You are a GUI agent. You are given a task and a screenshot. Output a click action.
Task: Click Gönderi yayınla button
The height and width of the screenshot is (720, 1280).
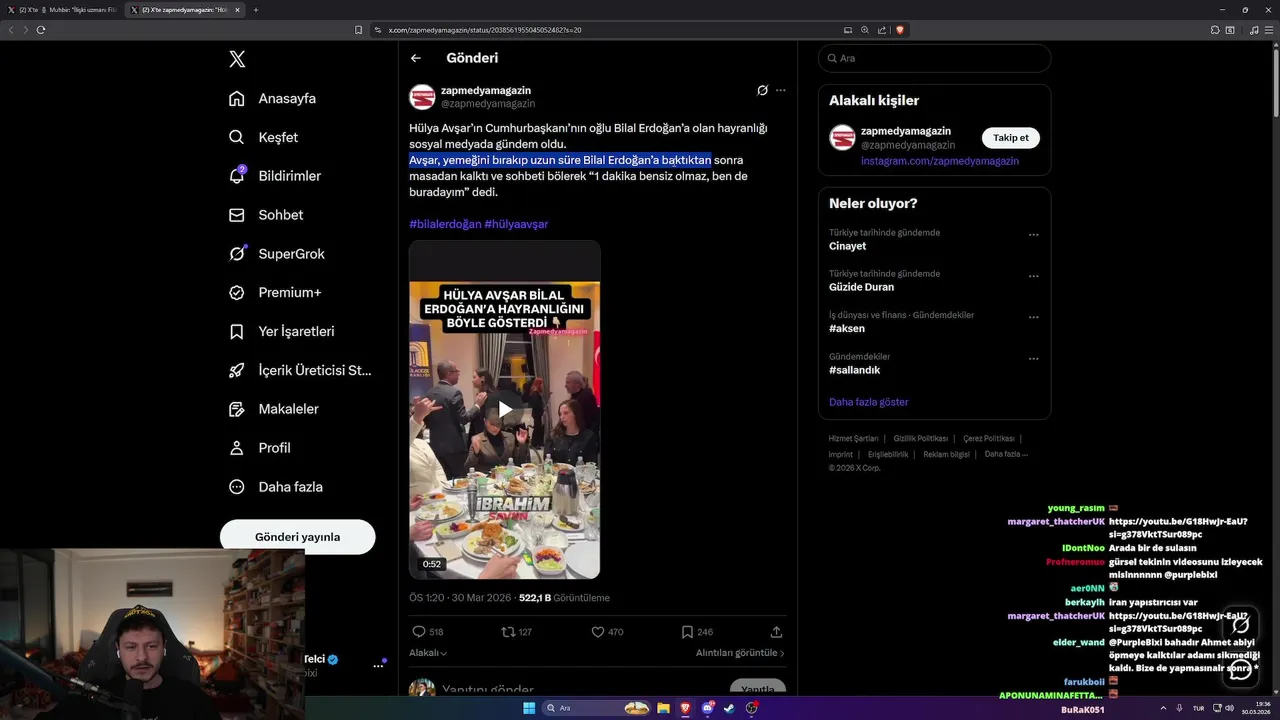[298, 537]
